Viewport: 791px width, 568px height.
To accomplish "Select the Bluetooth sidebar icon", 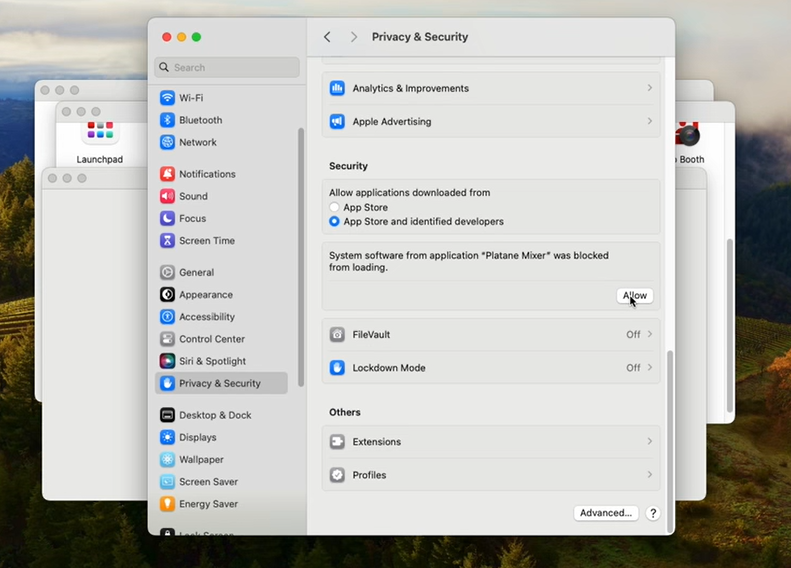I will click(167, 120).
